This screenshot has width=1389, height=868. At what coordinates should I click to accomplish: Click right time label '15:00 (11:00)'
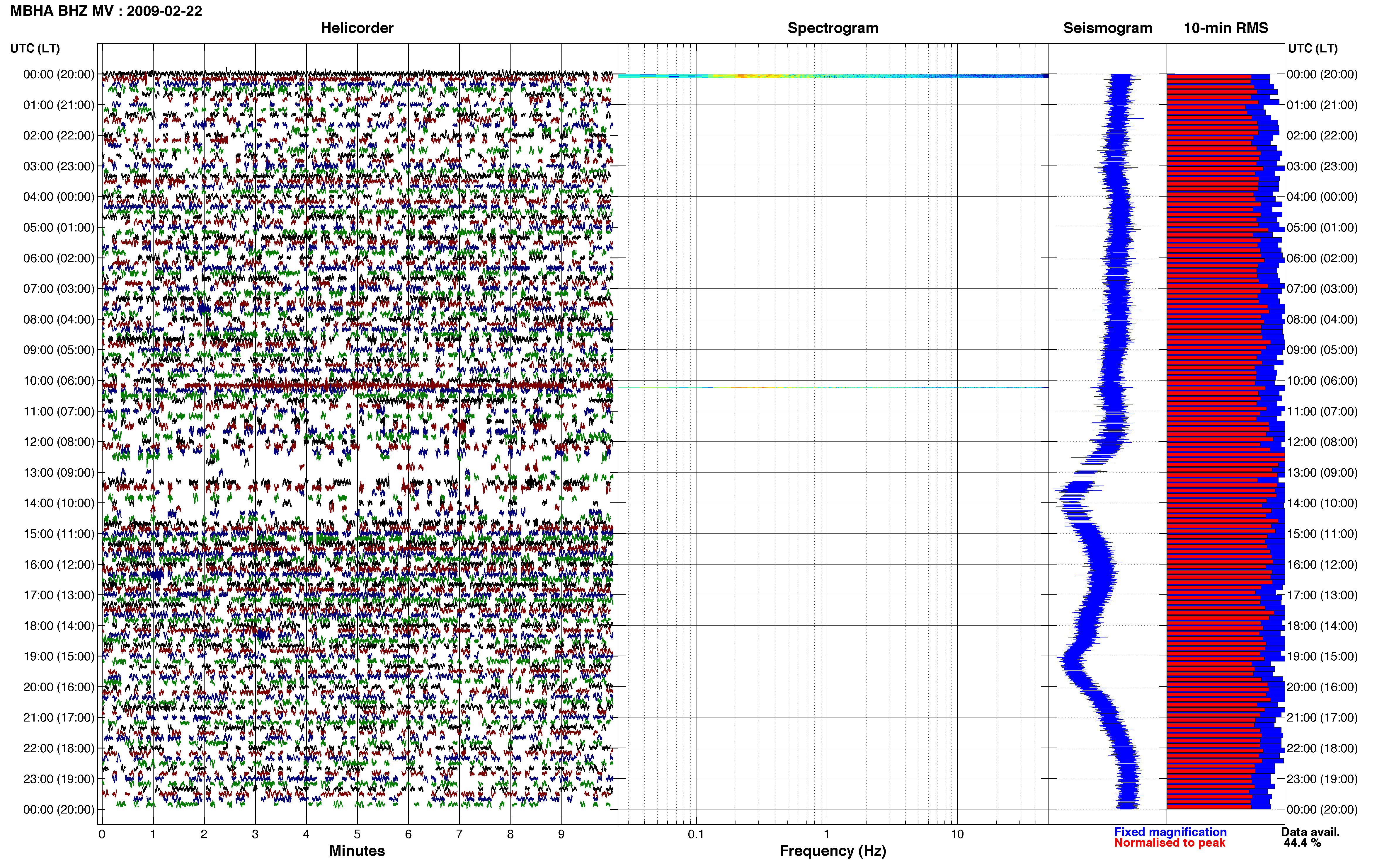1322,533
